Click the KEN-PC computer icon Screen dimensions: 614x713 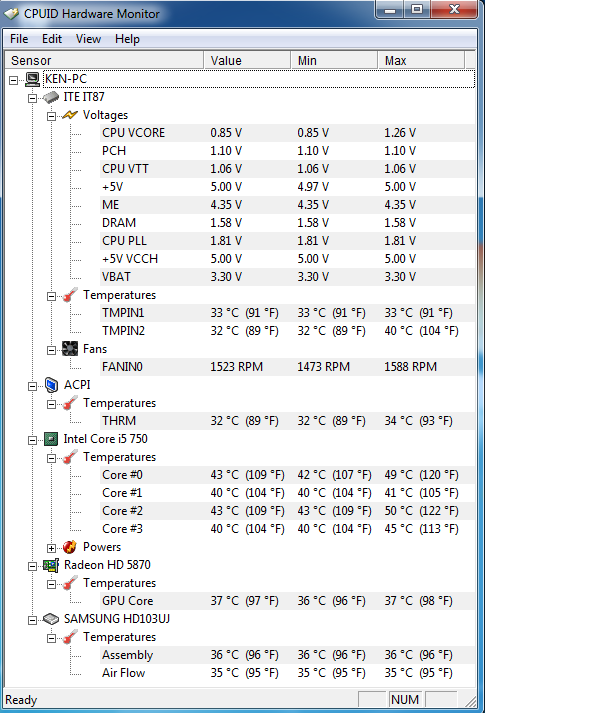coord(33,79)
